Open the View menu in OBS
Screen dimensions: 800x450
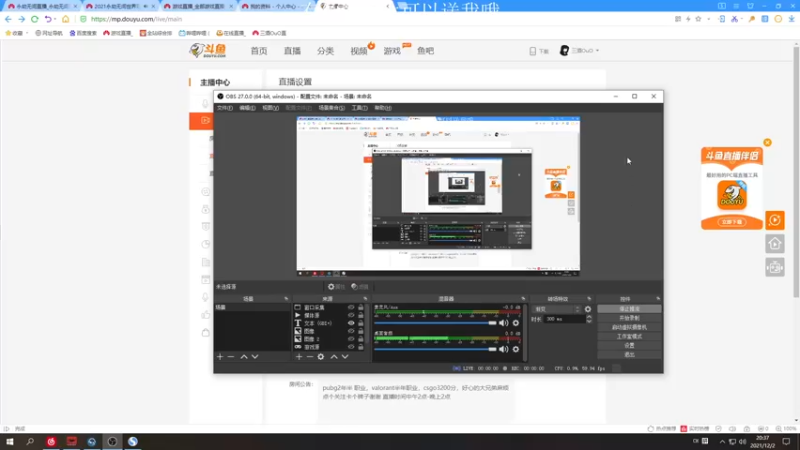coord(270,108)
